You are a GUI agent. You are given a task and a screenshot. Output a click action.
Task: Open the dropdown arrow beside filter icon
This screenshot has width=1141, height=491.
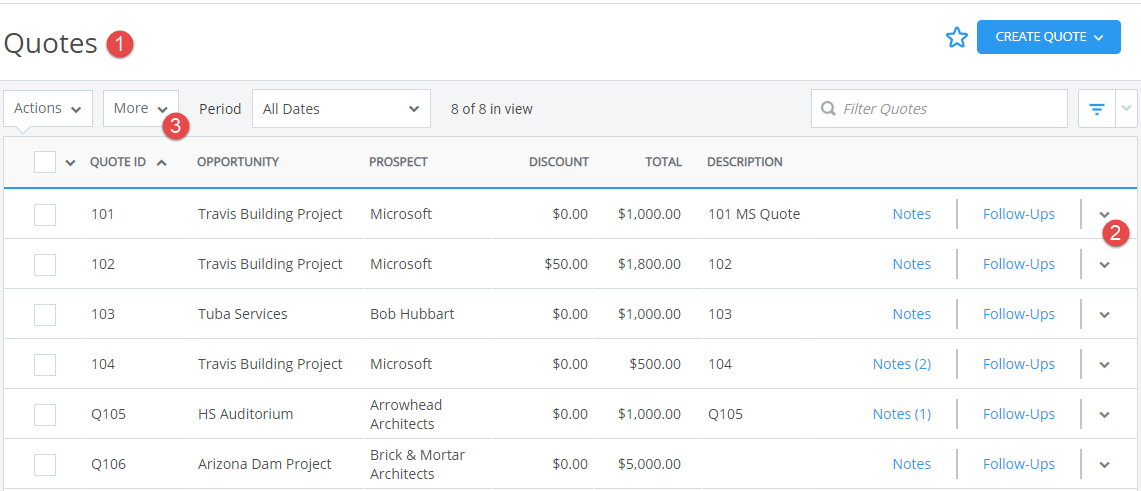tap(1126, 109)
